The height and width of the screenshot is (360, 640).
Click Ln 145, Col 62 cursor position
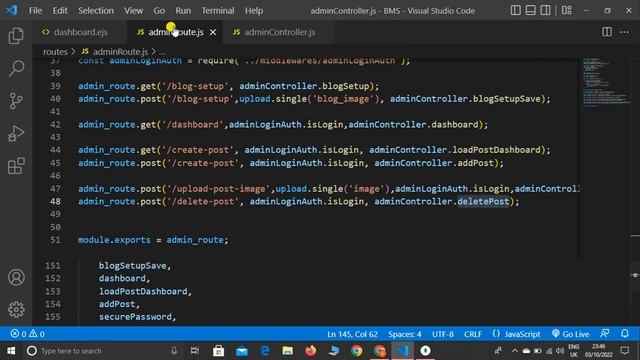352,334
